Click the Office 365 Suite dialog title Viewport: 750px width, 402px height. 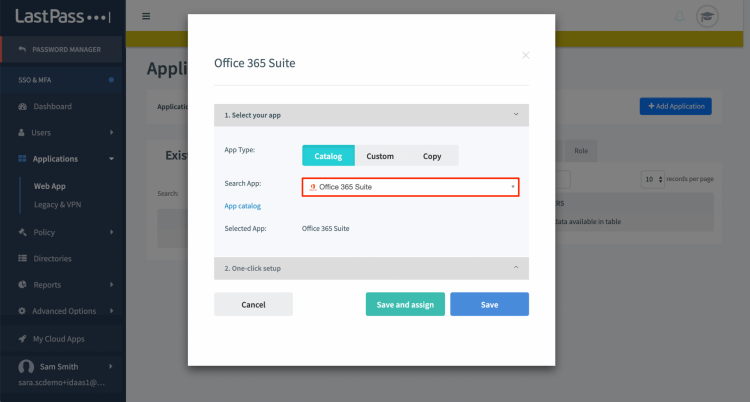pos(254,63)
